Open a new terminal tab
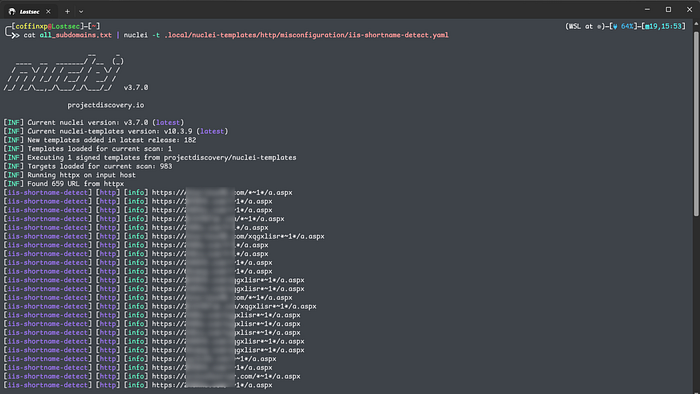Screen dimensions: 700x394 tap(67, 11)
